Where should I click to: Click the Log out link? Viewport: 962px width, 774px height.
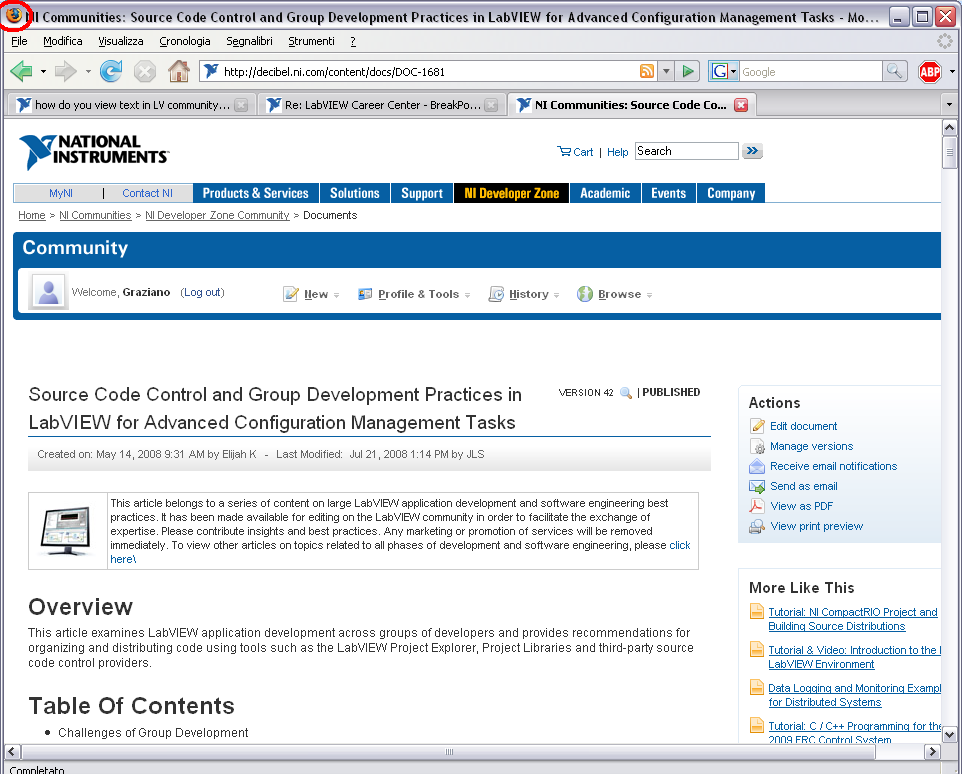202,293
